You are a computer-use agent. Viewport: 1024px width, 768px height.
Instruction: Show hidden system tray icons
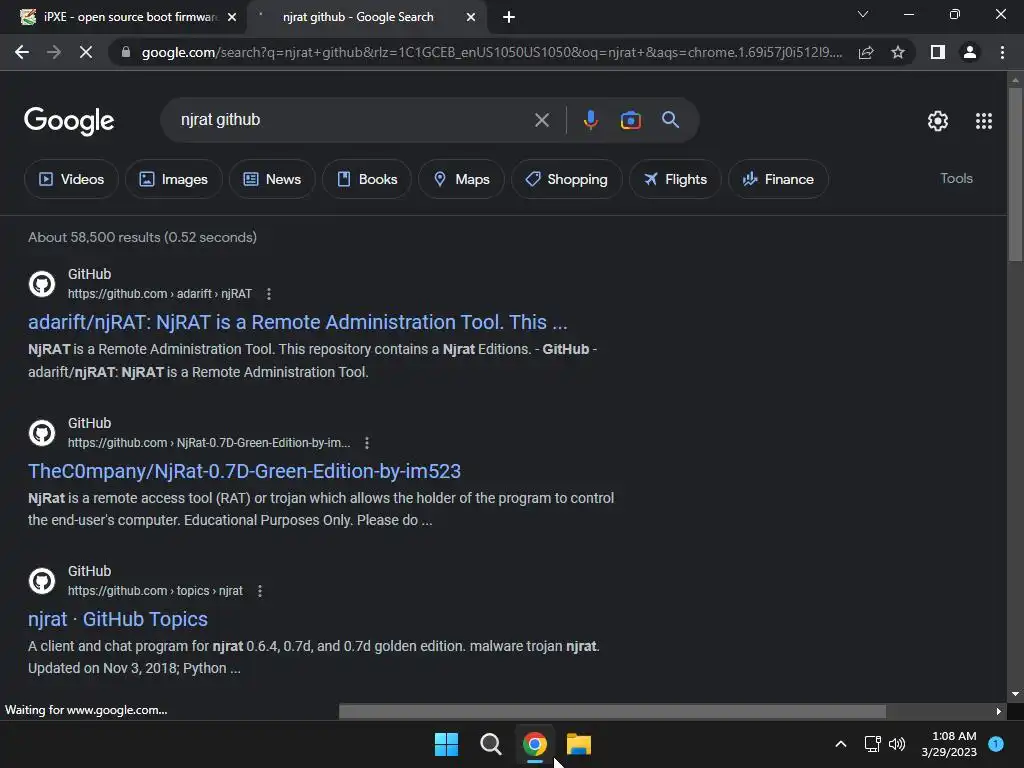pyautogui.click(x=841, y=744)
